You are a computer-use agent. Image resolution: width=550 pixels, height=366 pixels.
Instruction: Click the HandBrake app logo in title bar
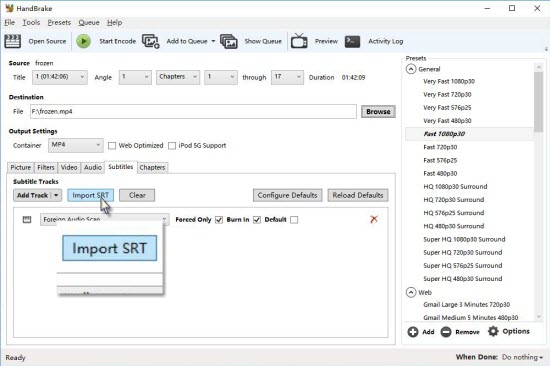coord(9,8)
